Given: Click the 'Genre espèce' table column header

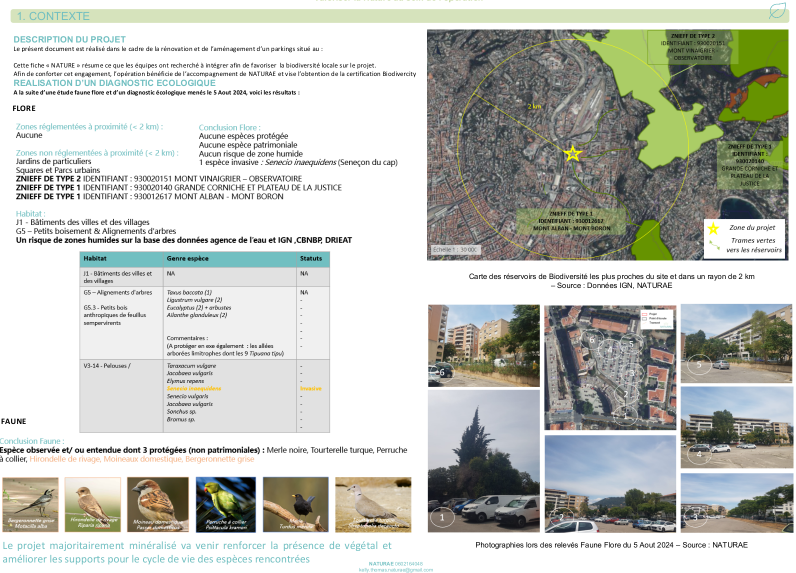Looking at the screenshot, I should (x=188, y=259).
